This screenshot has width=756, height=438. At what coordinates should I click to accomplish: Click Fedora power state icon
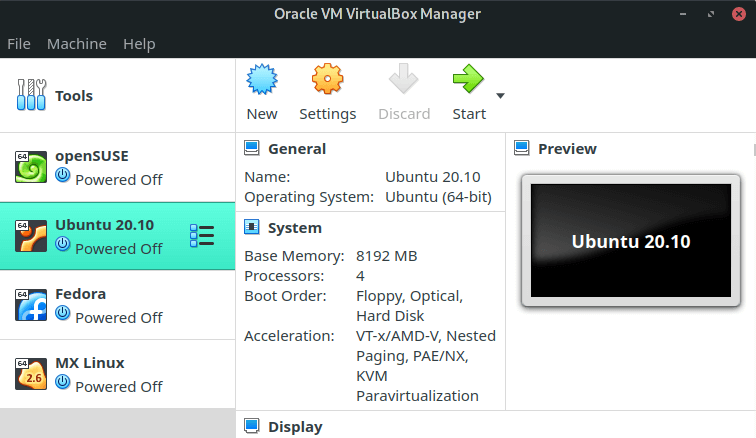click(63, 313)
